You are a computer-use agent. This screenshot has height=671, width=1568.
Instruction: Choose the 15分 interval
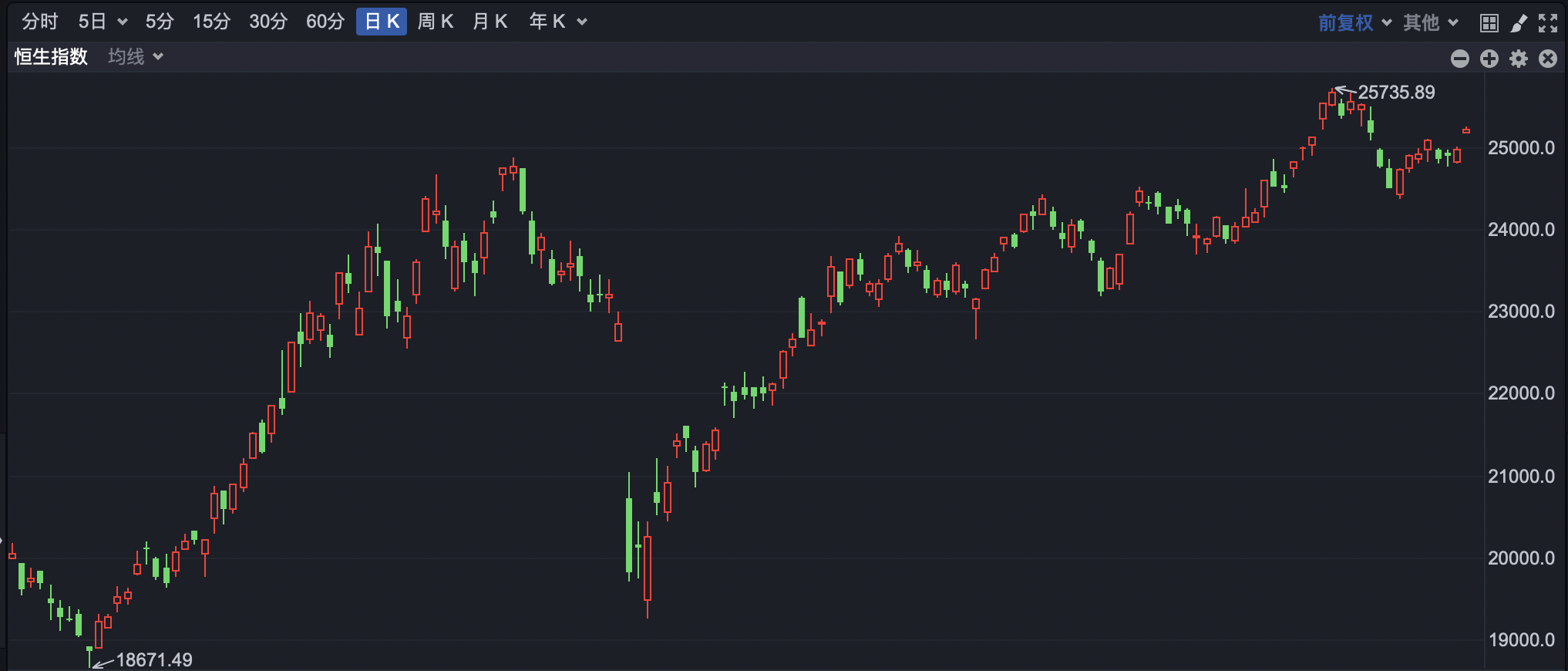[x=211, y=22]
